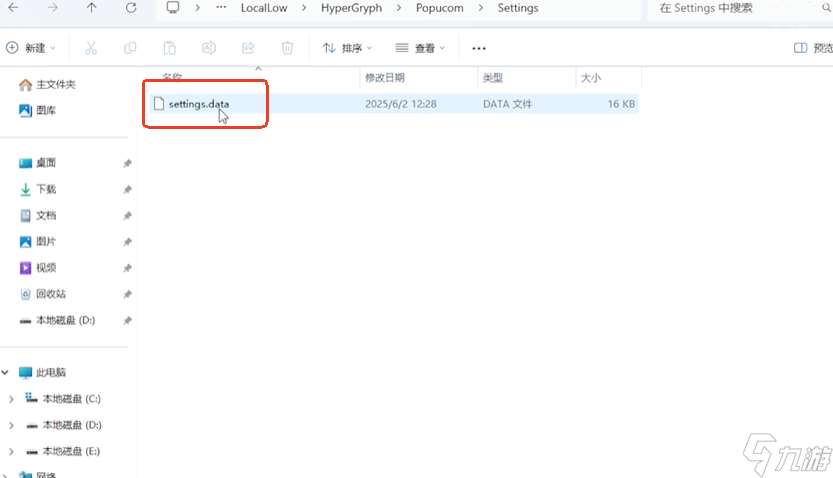Screen dimensions: 833x478
Task: Open the 排序 (Sort) dropdown menu
Action: click(347, 48)
